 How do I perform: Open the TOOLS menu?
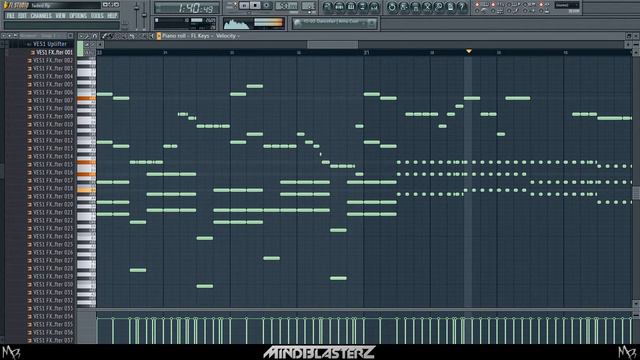pos(97,16)
